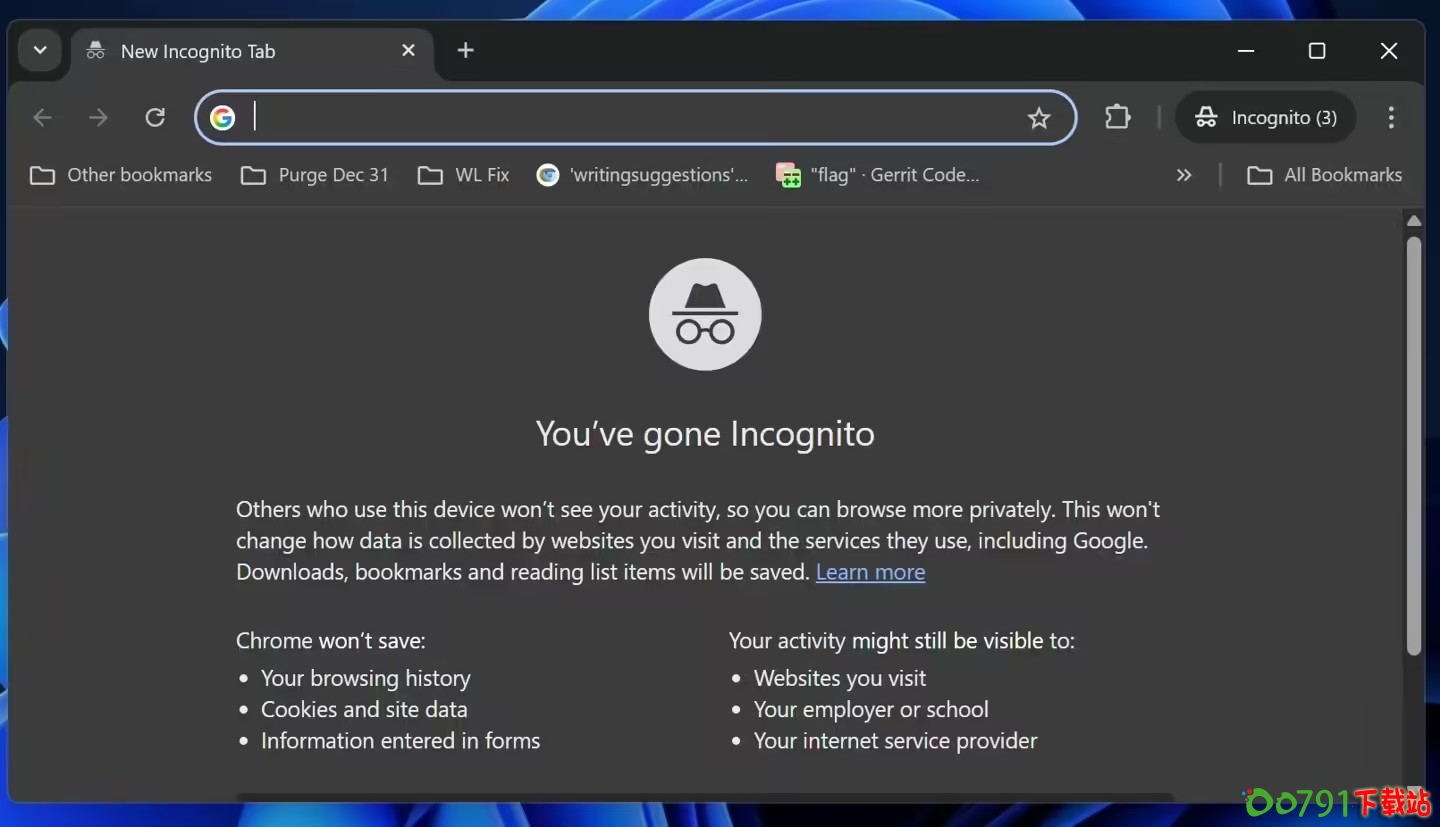
Task: Open the extensions puzzle-piece icon
Action: point(1117,117)
